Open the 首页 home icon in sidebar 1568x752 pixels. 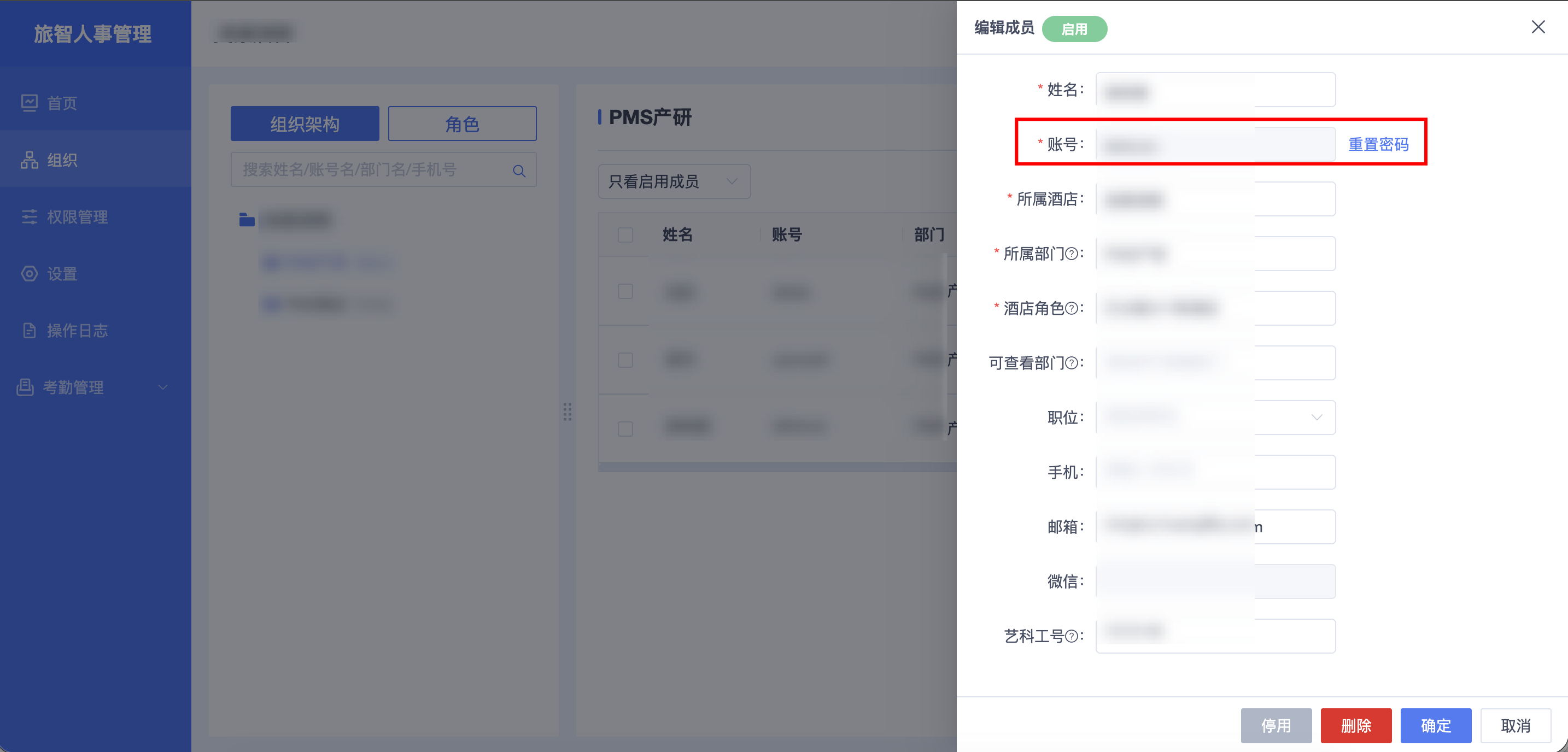pyautogui.click(x=29, y=103)
